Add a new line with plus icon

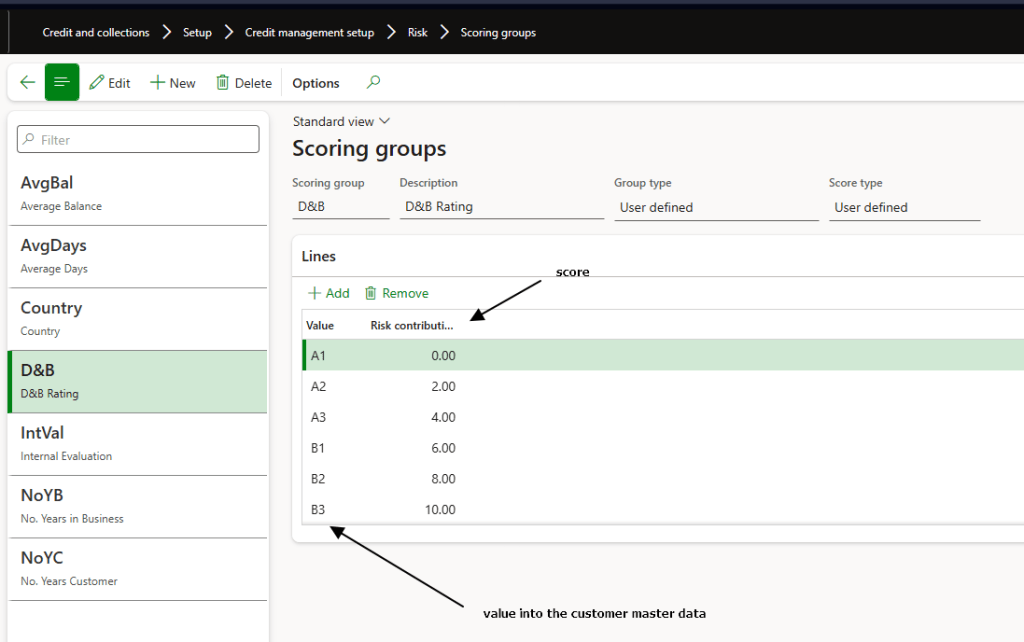(x=315, y=293)
